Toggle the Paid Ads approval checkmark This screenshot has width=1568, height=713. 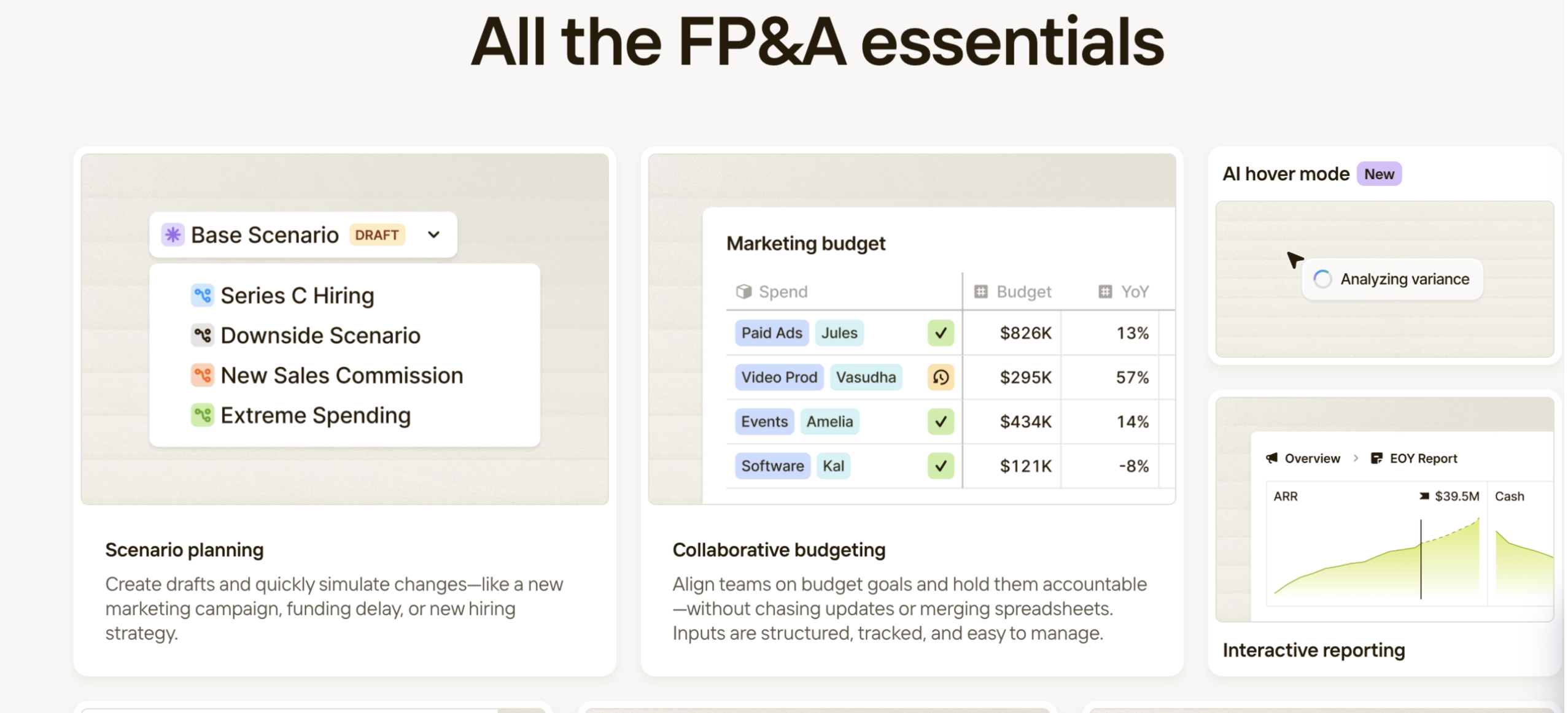940,333
